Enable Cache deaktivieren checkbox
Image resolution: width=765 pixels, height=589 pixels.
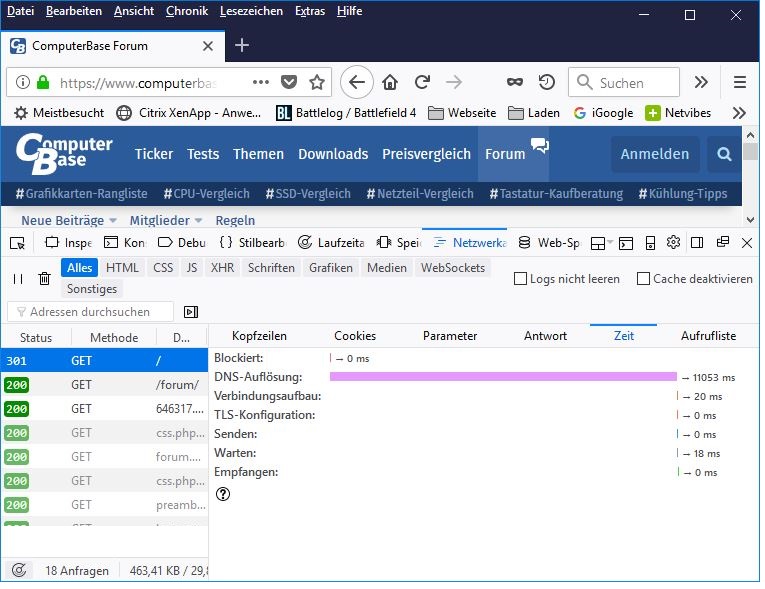[644, 279]
